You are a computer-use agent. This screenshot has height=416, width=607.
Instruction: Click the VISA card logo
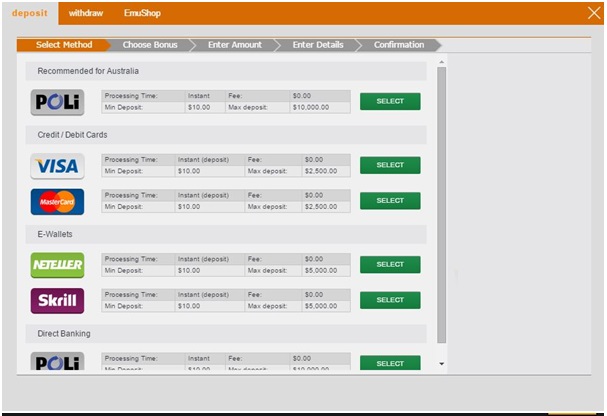(x=57, y=166)
